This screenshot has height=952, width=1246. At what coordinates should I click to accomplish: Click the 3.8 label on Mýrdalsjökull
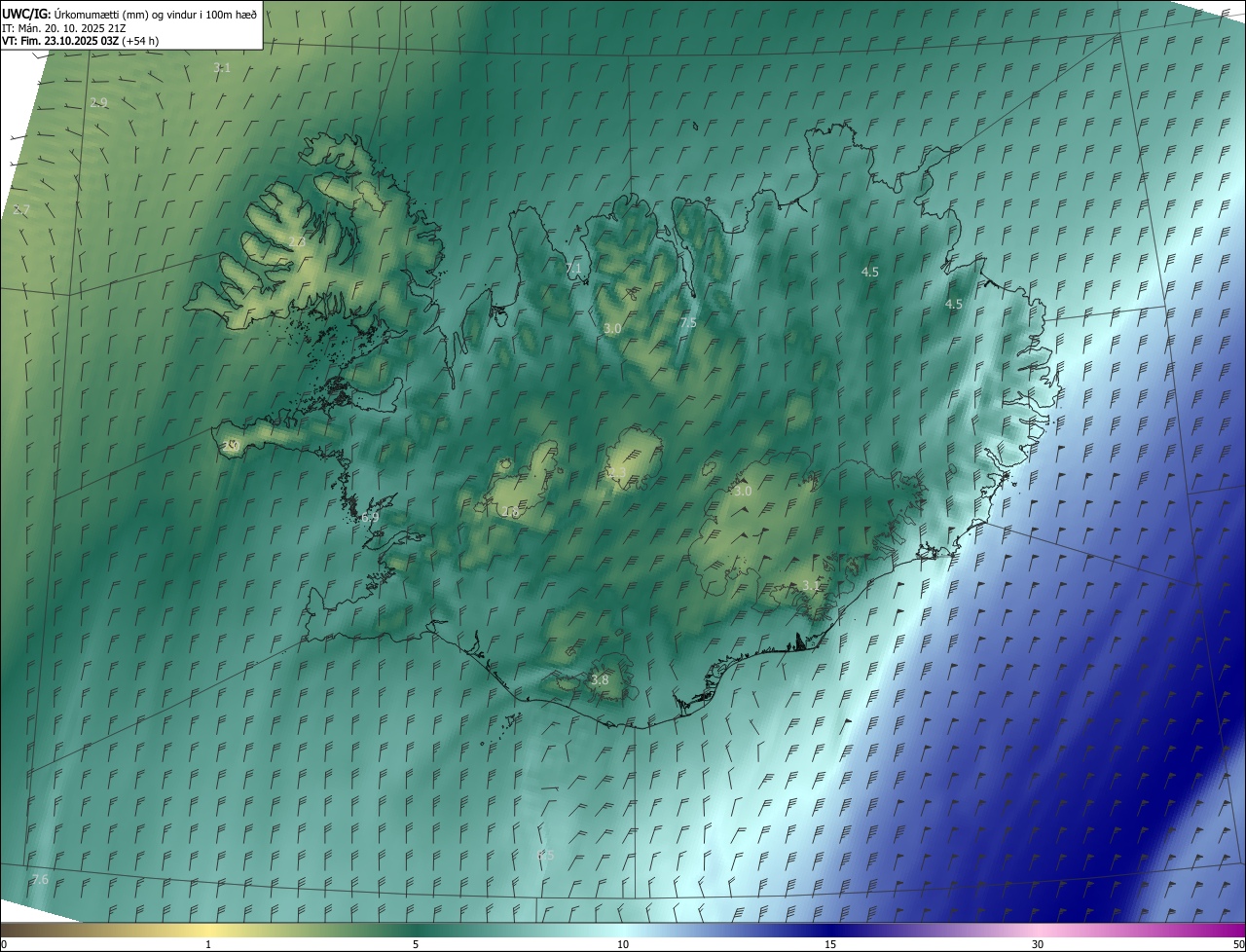[x=600, y=679]
